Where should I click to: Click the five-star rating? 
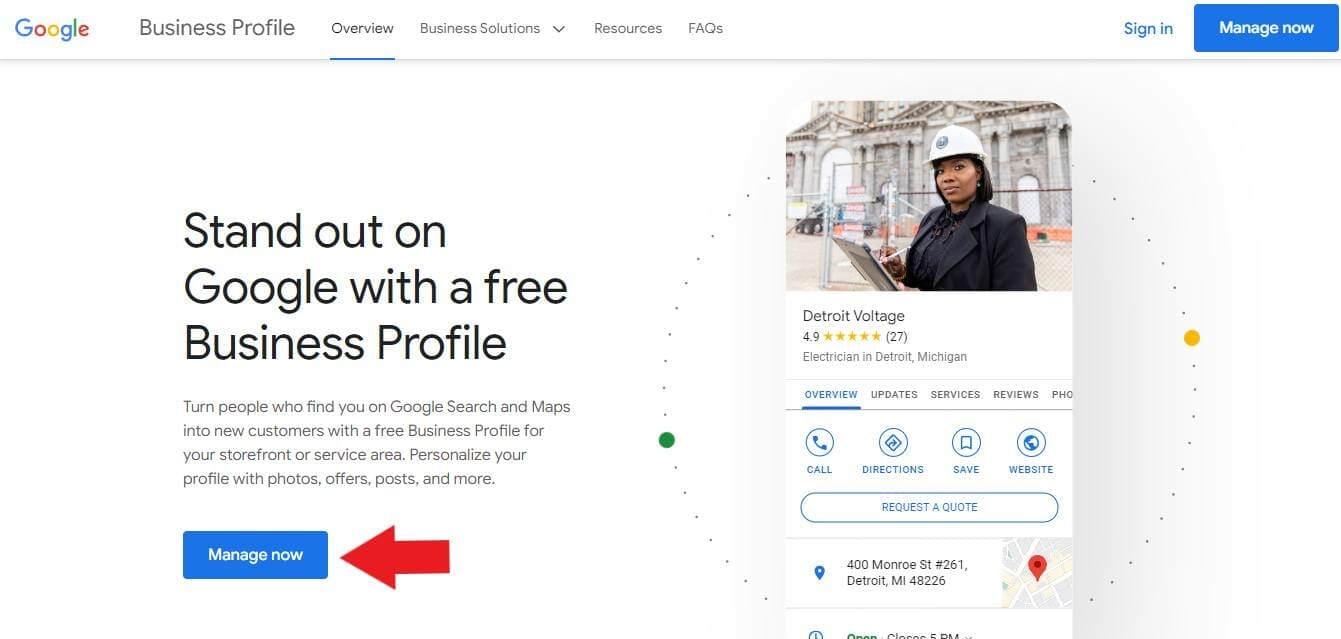click(852, 337)
